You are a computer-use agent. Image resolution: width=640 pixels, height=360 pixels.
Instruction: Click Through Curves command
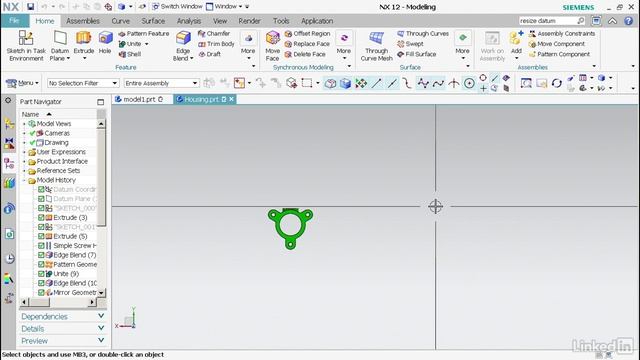(x=423, y=33)
